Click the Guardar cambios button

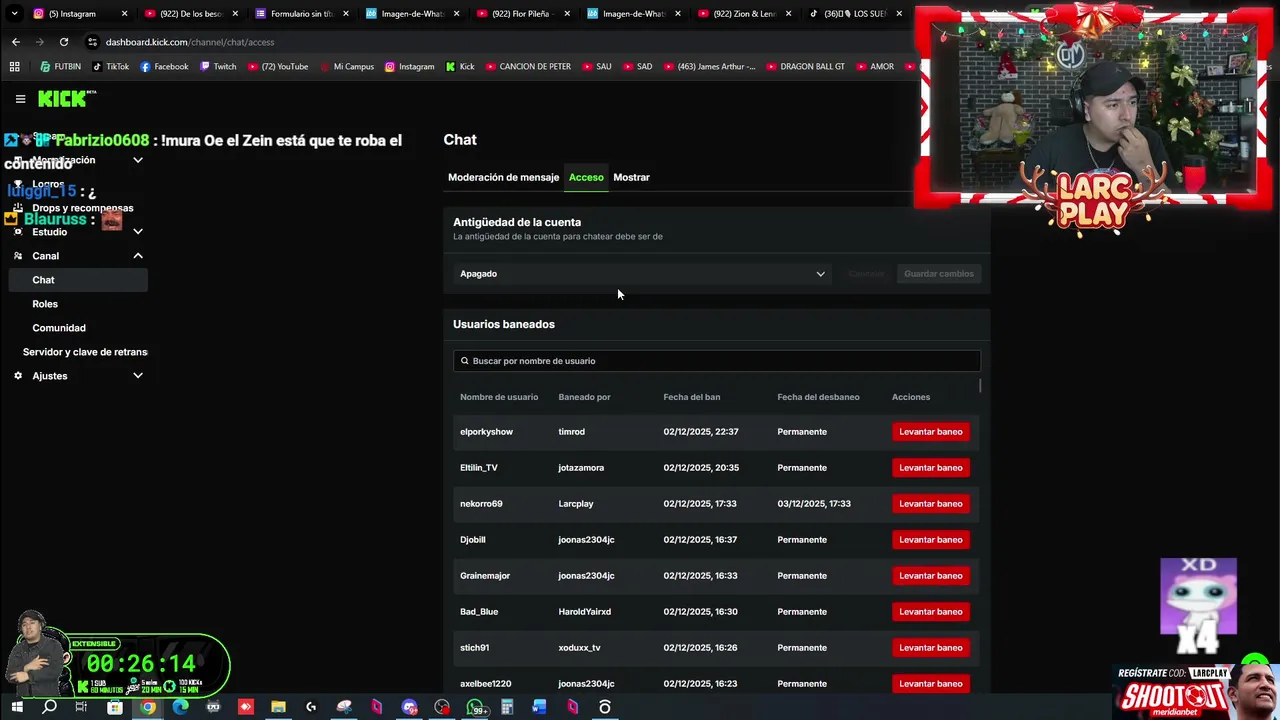938,274
